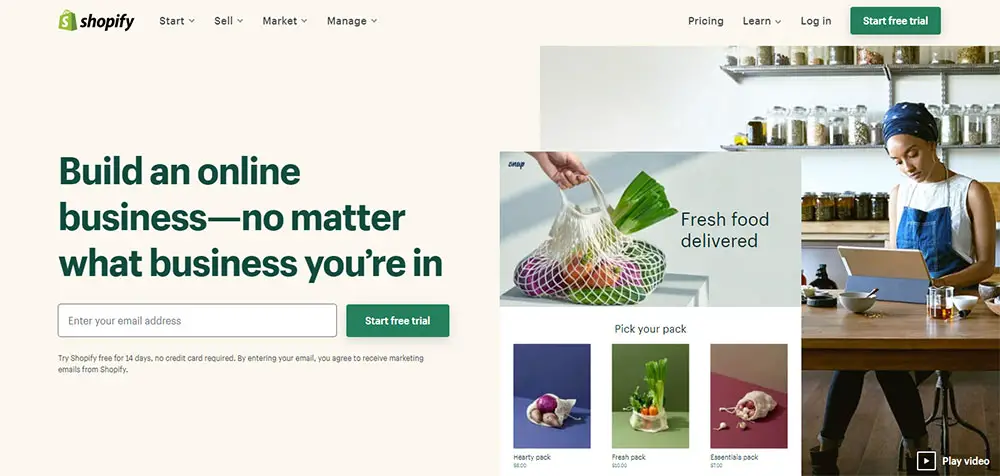Click the snap logo in the storefront preview
This screenshot has height=476, width=1000.
tap(516, 165)
